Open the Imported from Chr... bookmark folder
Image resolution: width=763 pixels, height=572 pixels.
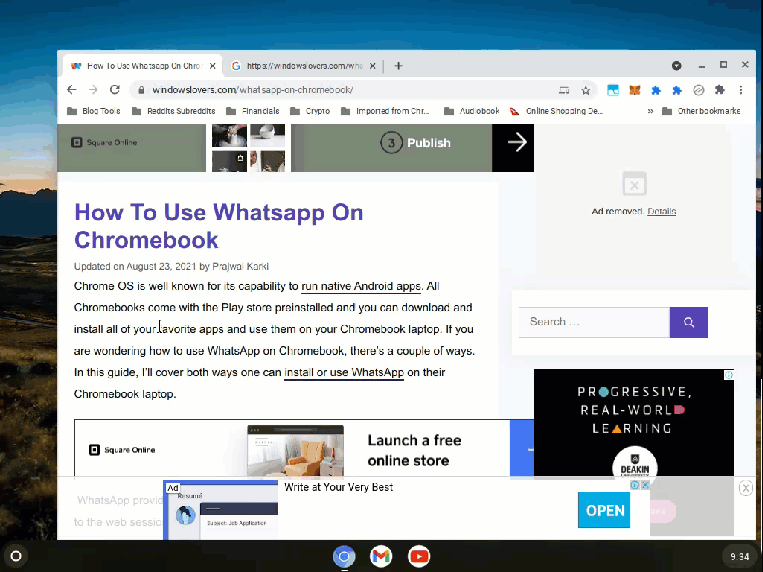[385, 111]
